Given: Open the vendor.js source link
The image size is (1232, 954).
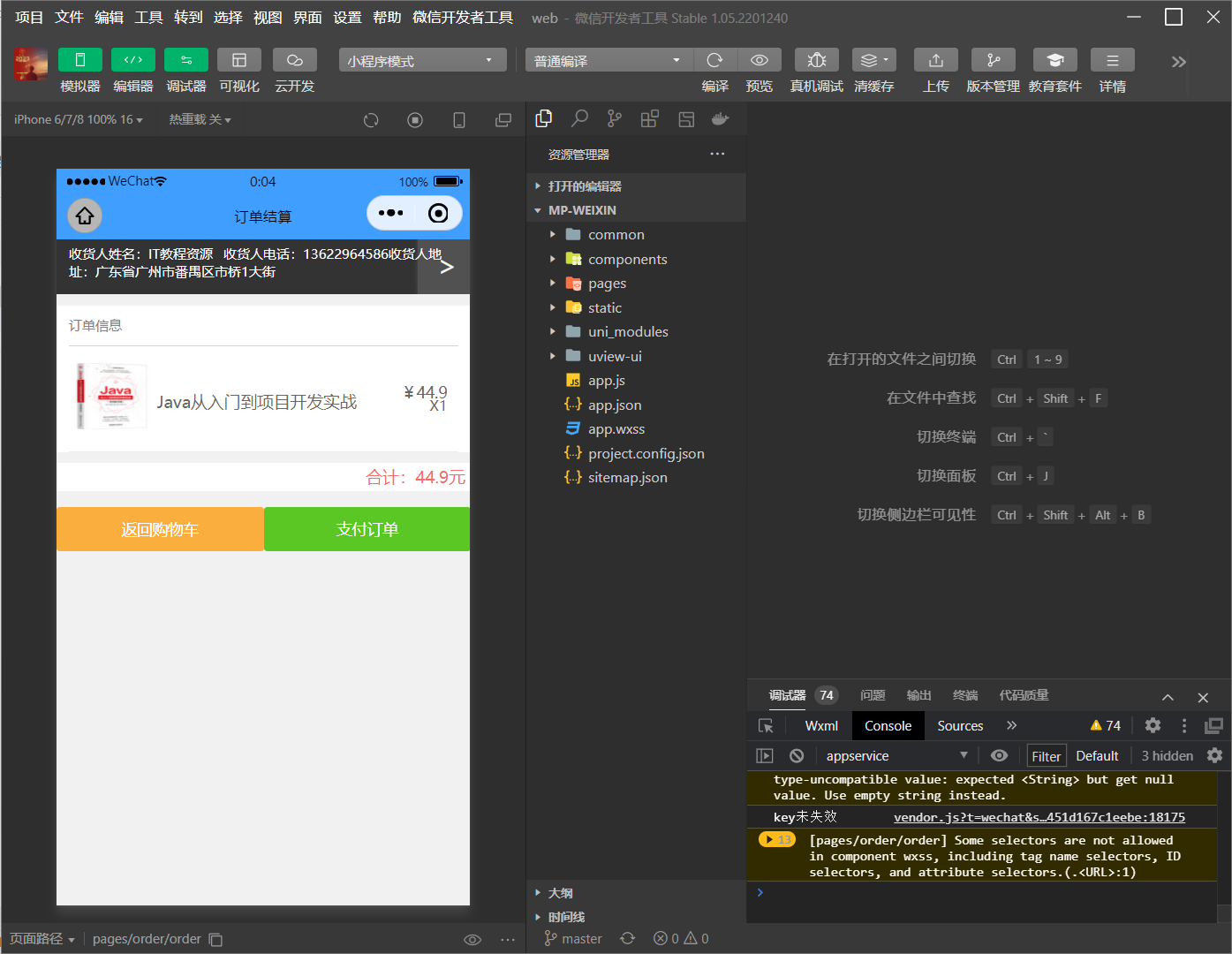Looking at the screenshot, I should 1039,817.
